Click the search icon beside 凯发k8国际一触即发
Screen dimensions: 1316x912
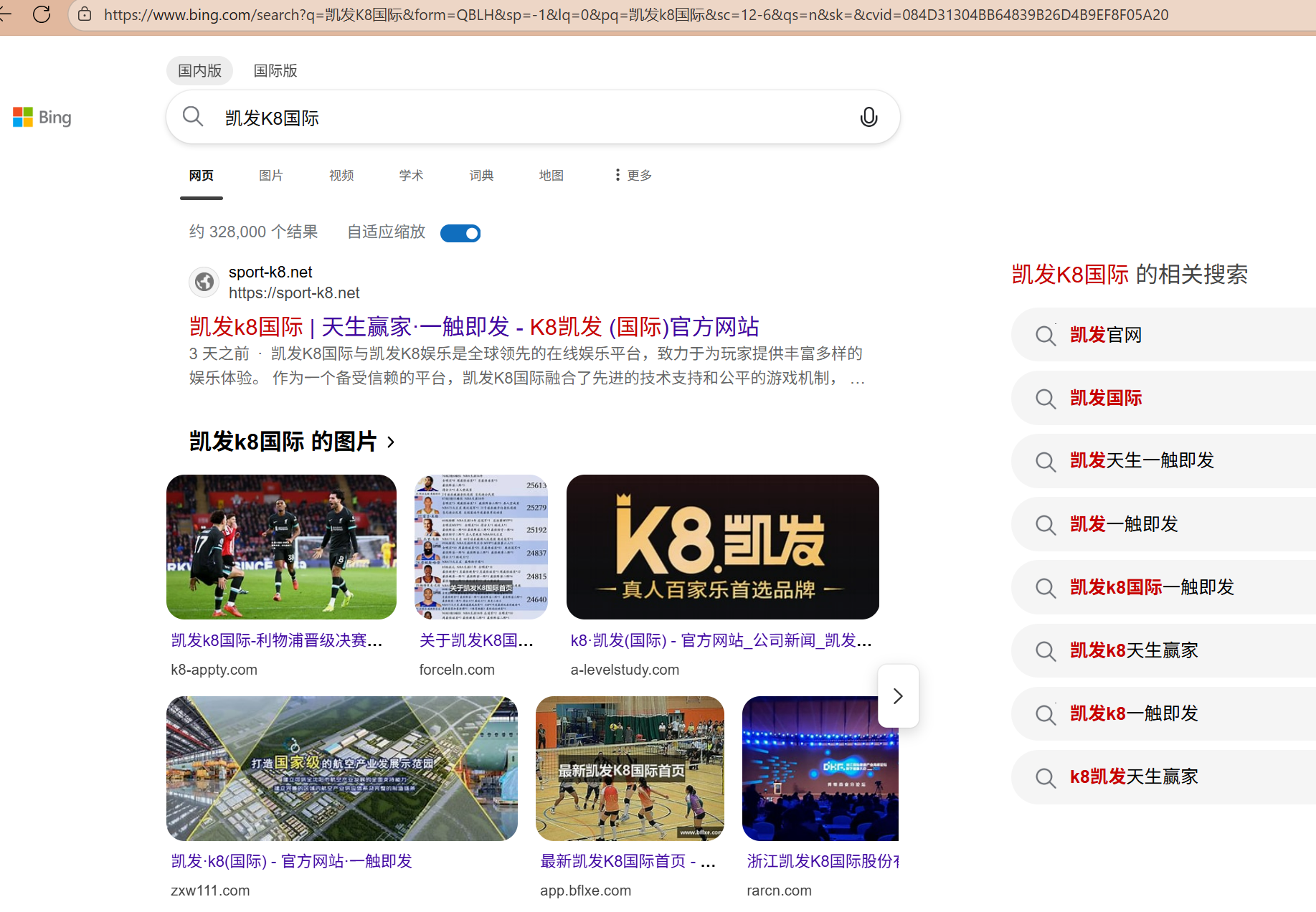pos(1046,588)
